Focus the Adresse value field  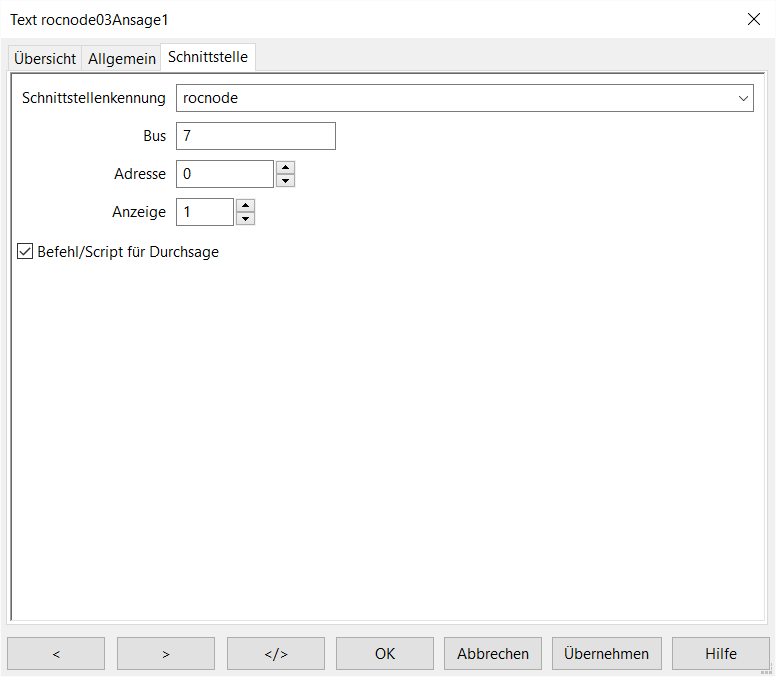tap(224, 174)
